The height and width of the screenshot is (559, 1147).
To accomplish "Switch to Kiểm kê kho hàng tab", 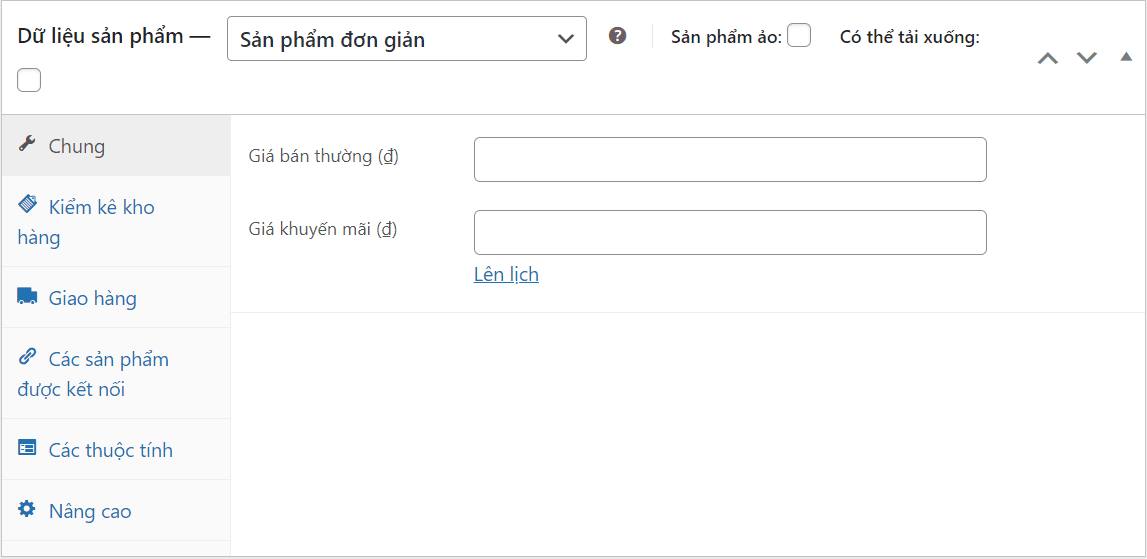I will (x=116, y=222).
